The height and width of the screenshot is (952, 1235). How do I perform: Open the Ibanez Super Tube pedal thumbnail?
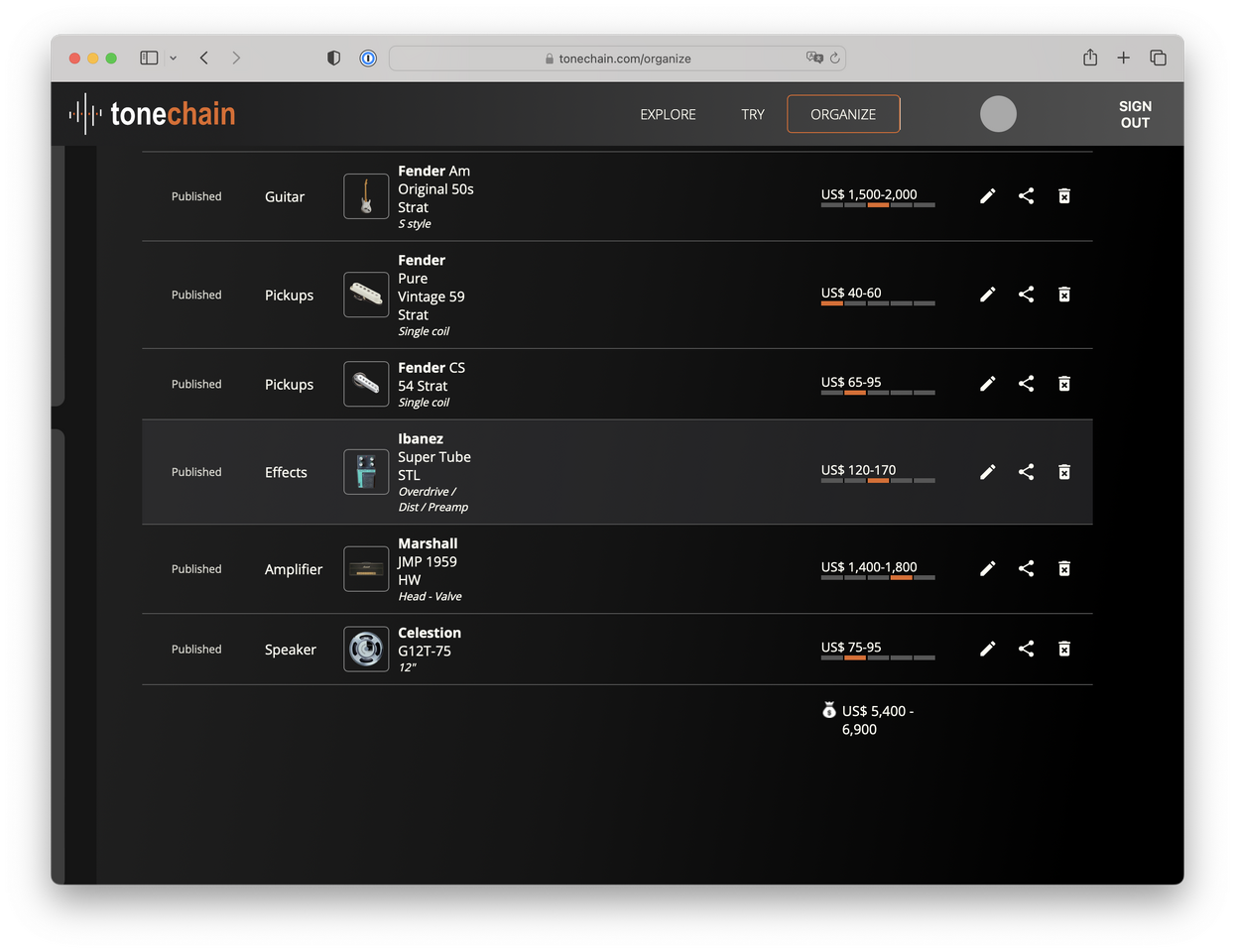pos(366,472)
